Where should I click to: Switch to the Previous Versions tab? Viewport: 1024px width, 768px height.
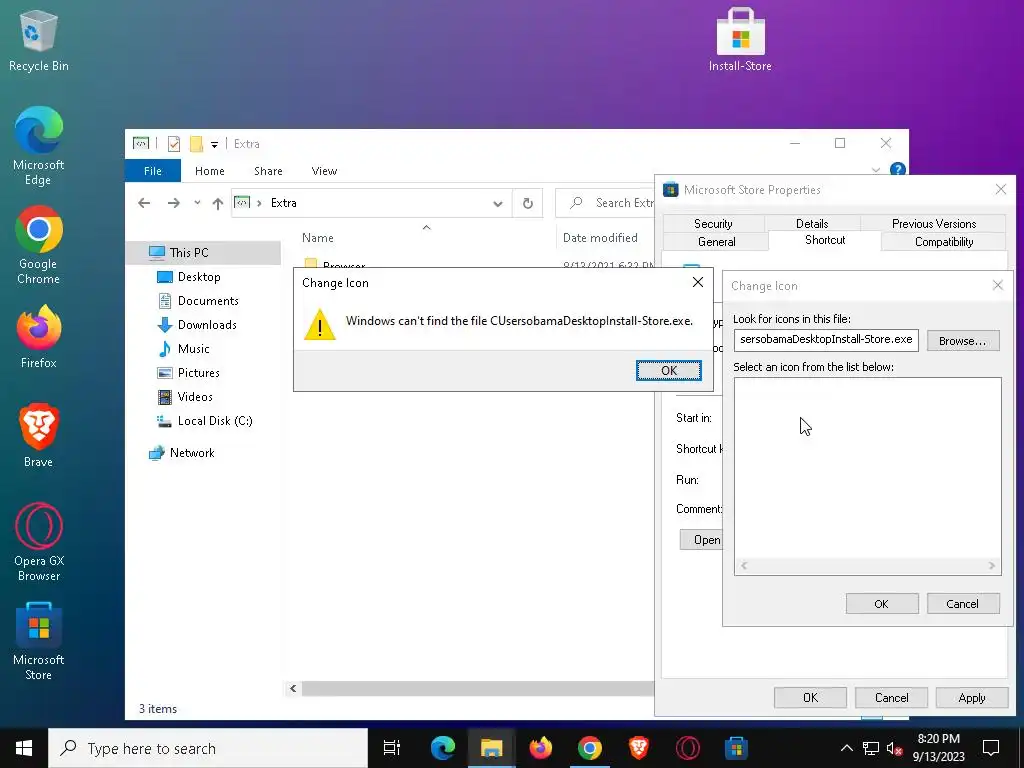point(934,223)
